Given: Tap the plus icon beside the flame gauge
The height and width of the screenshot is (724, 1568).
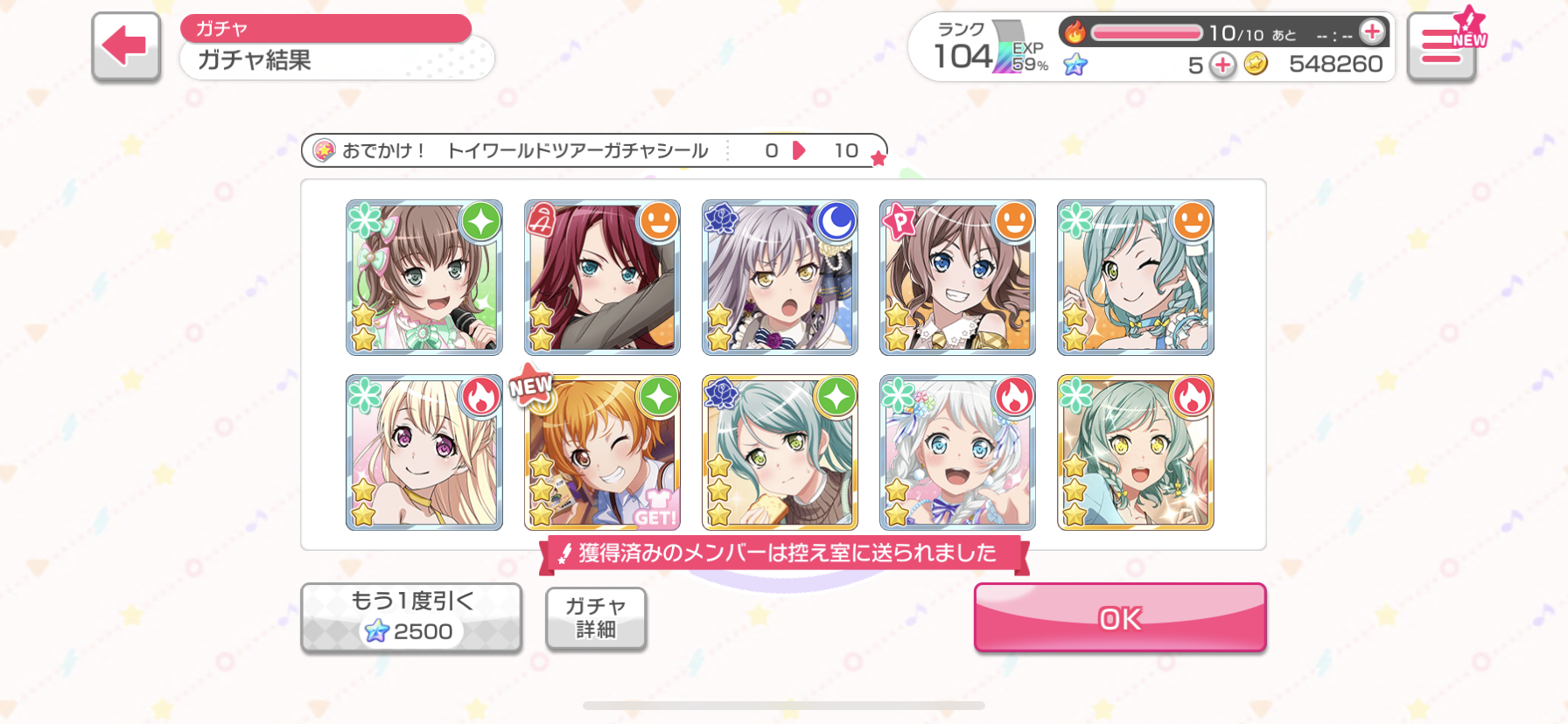Looking at the screenshot, I should [x=1372, y=32].
